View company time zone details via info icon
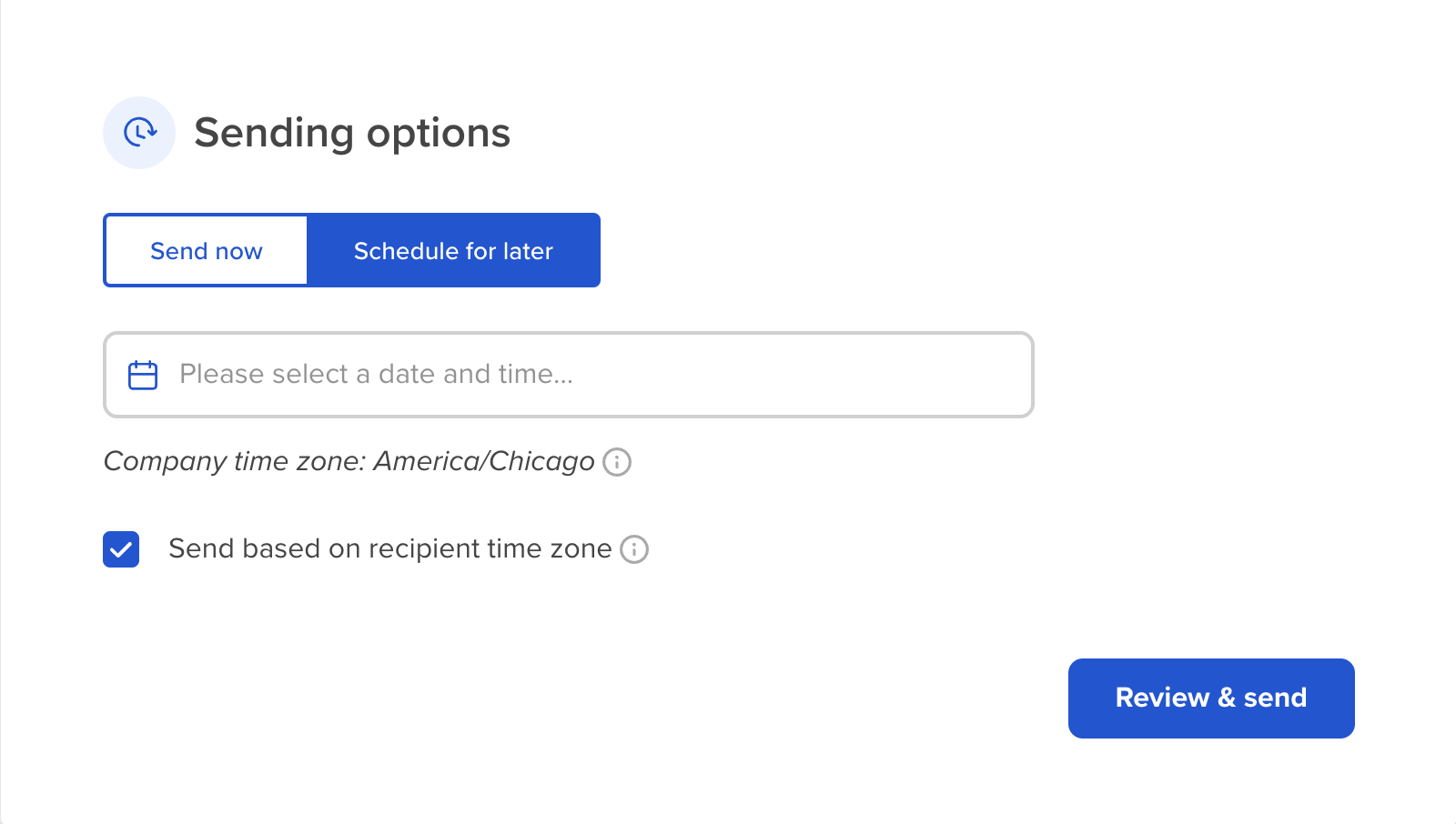This screenshot has height=824, width=1456. (x=617, y=462)
